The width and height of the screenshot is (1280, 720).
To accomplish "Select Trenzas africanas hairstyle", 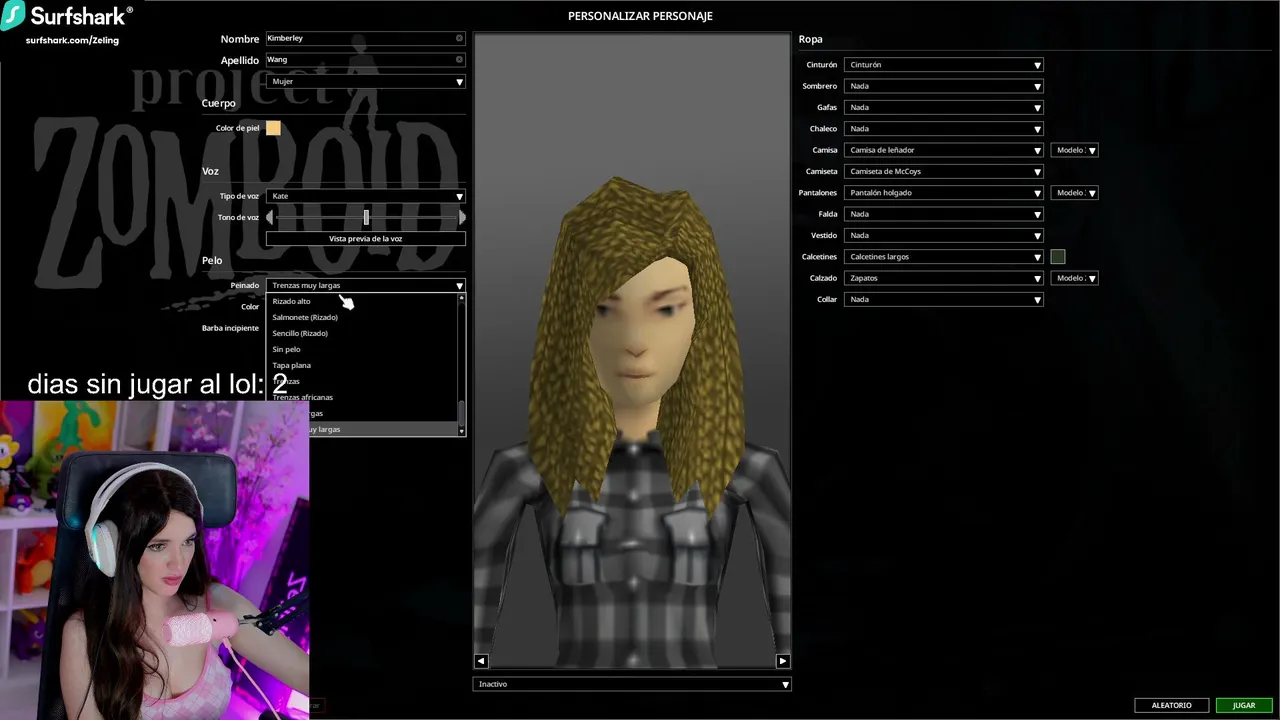I will [362, 397].
